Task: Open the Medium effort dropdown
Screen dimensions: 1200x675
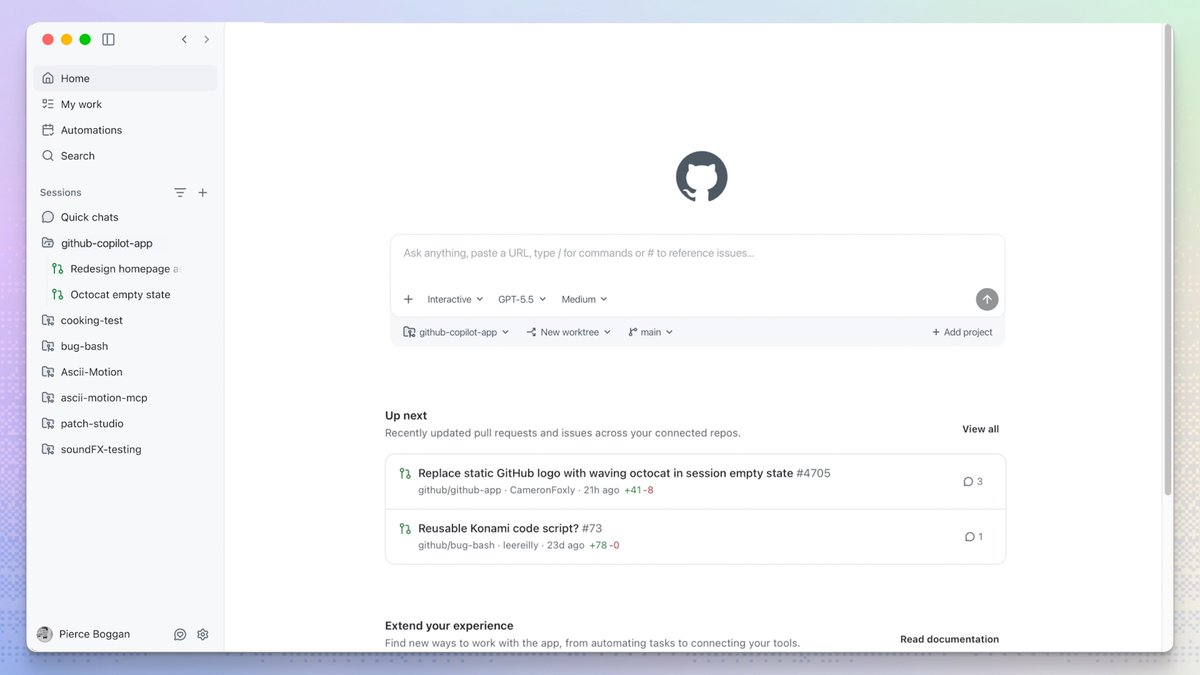Action: tap(584, 299)
